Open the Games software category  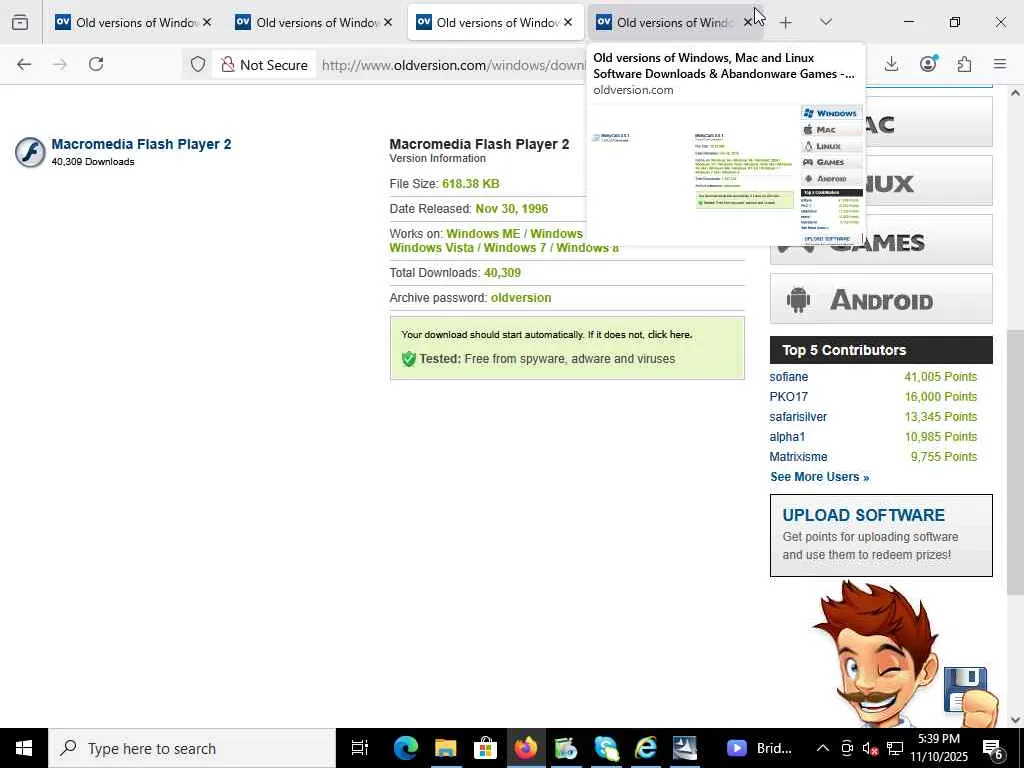point(881,241)
